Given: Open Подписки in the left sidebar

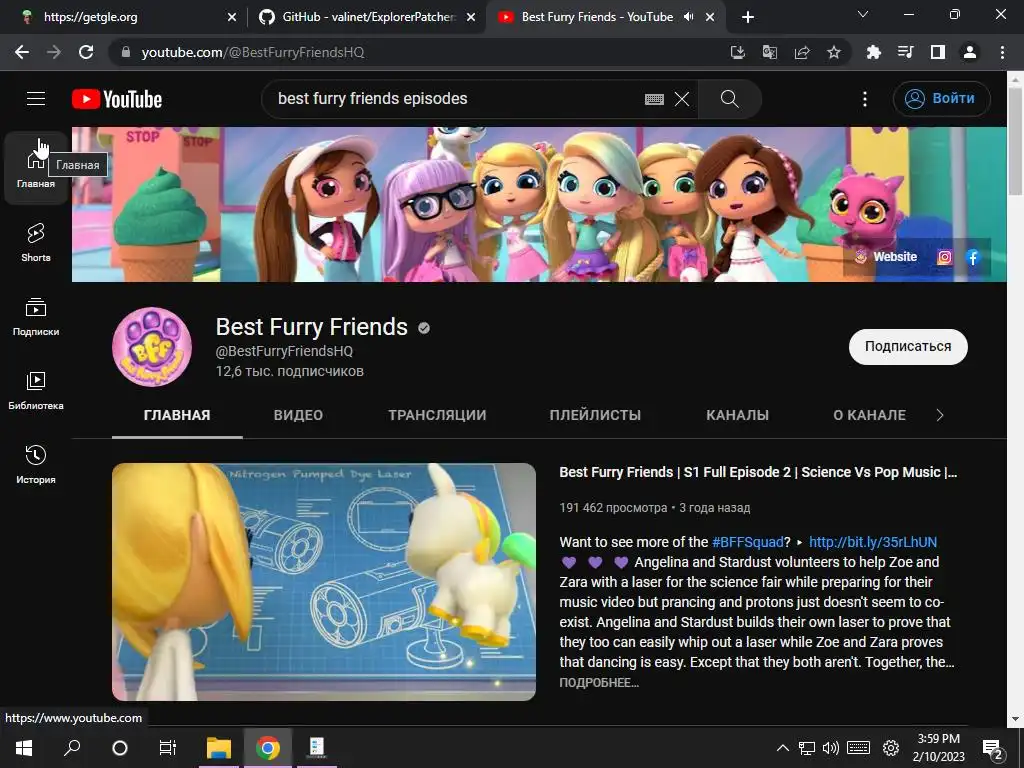Looking at the screenshot, I should [x=36, y=317].
